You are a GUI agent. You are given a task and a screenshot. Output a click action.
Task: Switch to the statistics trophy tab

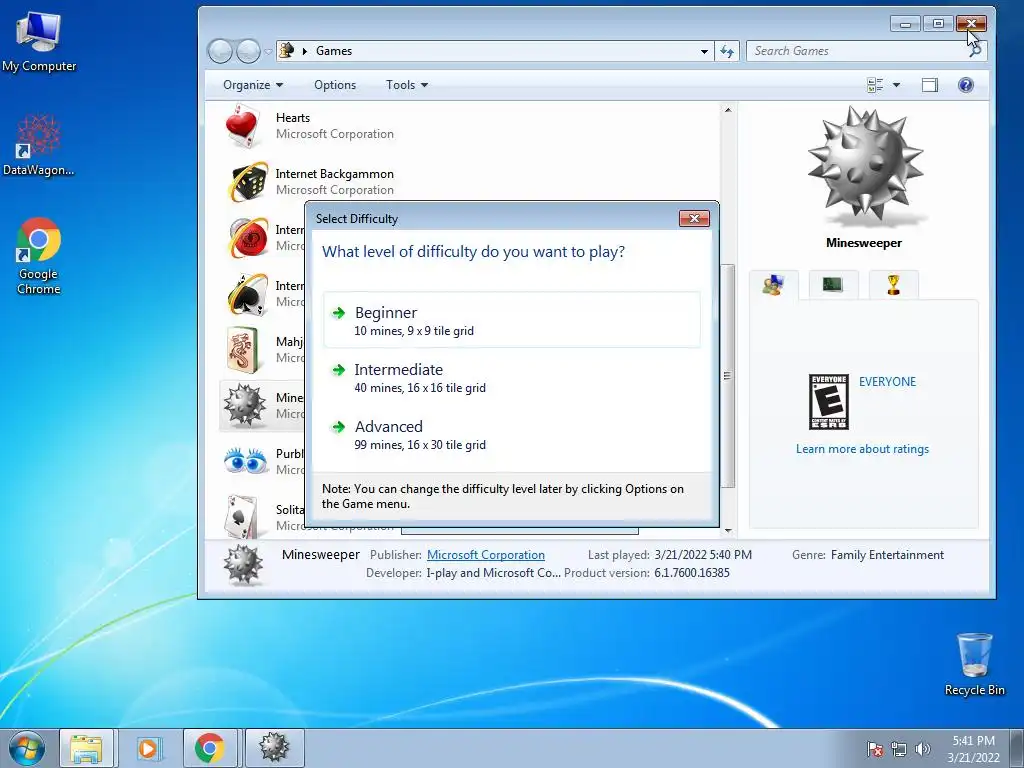coord(893,285)
